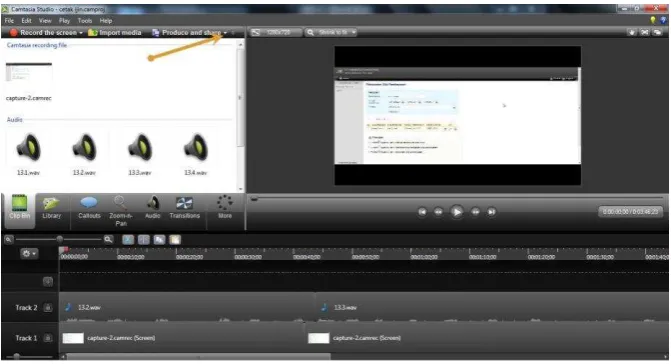
Task: Open the Help menu
Action: pos(106,21)
